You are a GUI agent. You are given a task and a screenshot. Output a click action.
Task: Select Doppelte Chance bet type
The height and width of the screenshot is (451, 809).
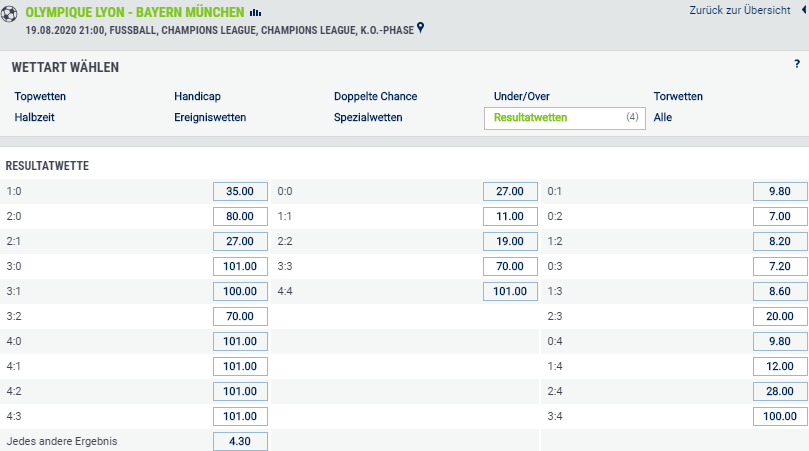click(376, 96)
